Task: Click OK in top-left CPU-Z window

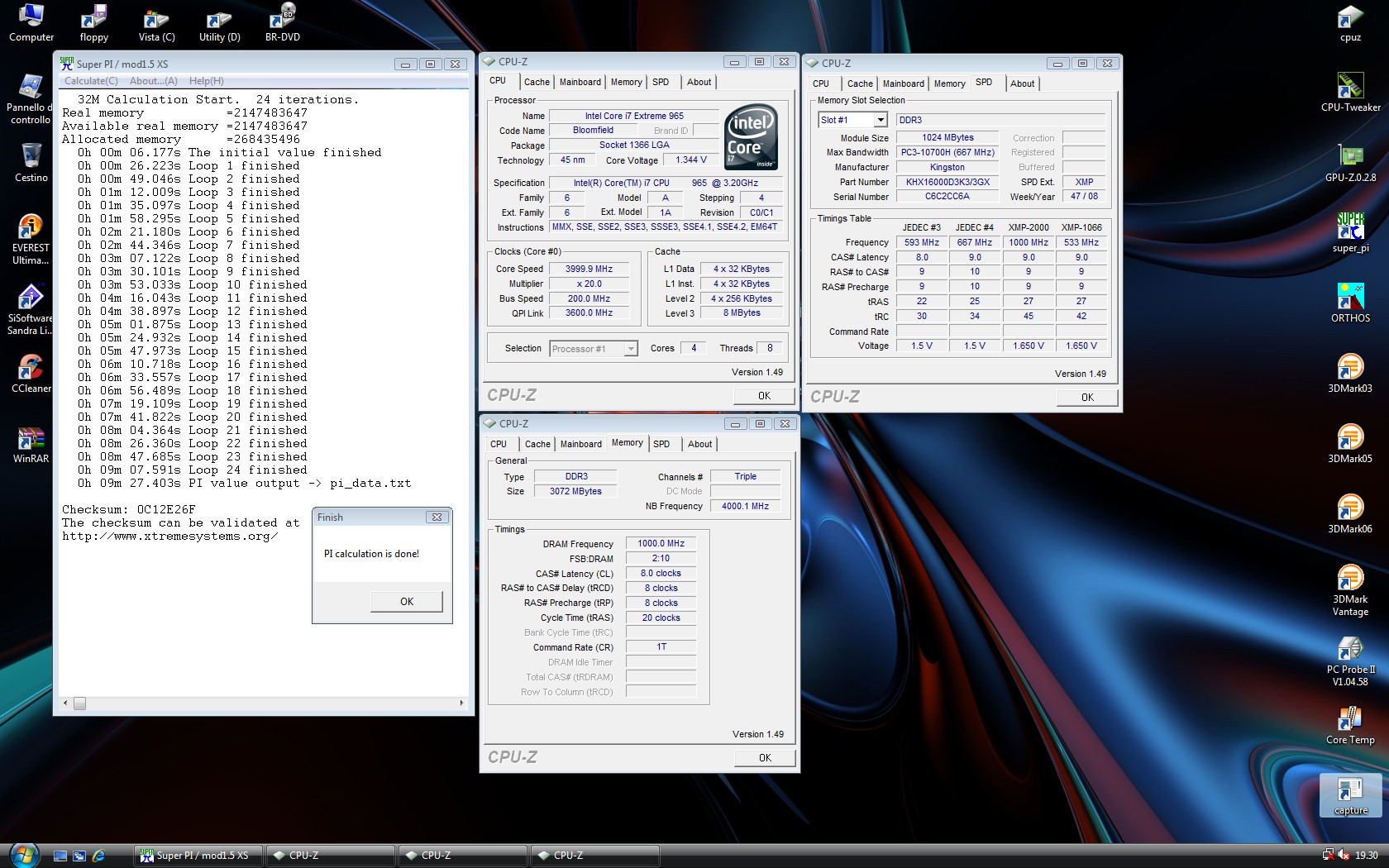Action: pos(764,396)
